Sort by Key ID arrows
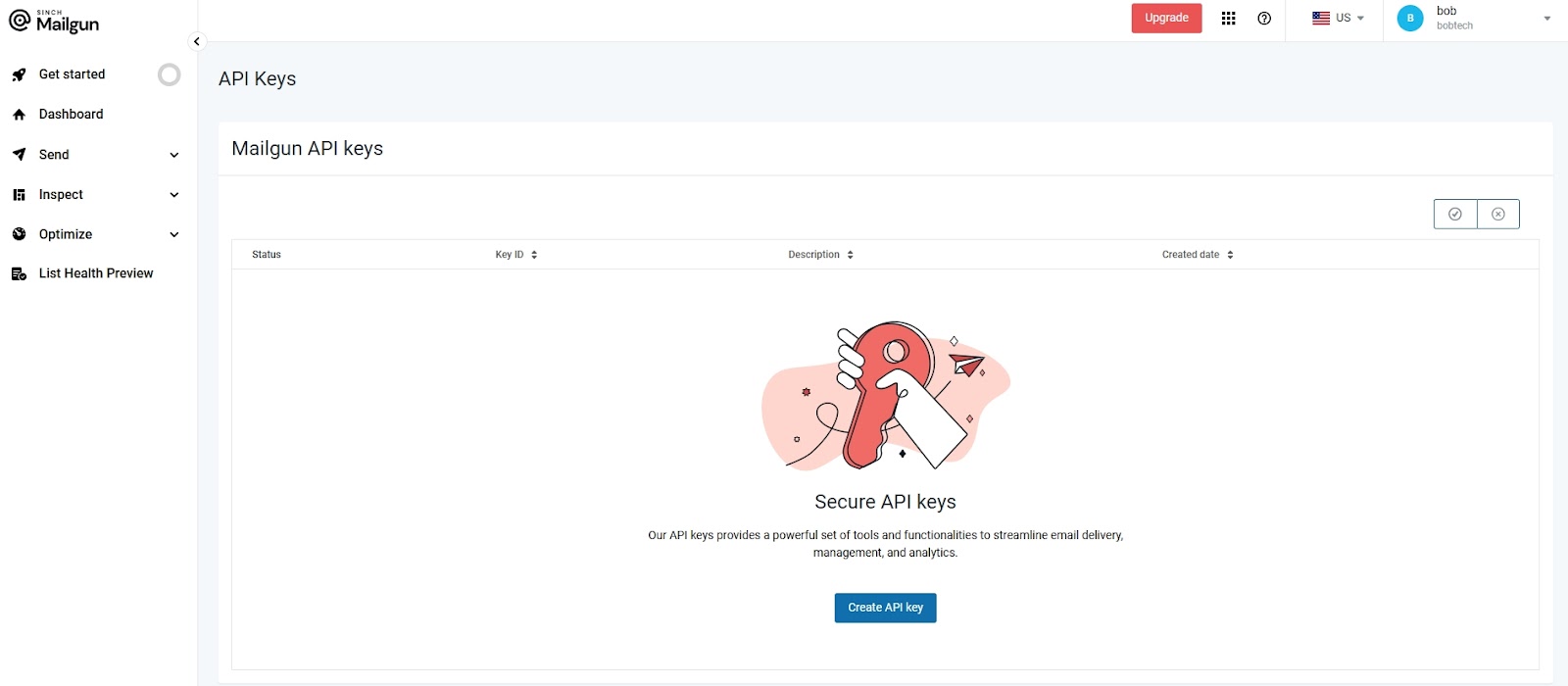Image resolution: width=1568 pixels, height=686 pixels. click(x=534, y=255)
